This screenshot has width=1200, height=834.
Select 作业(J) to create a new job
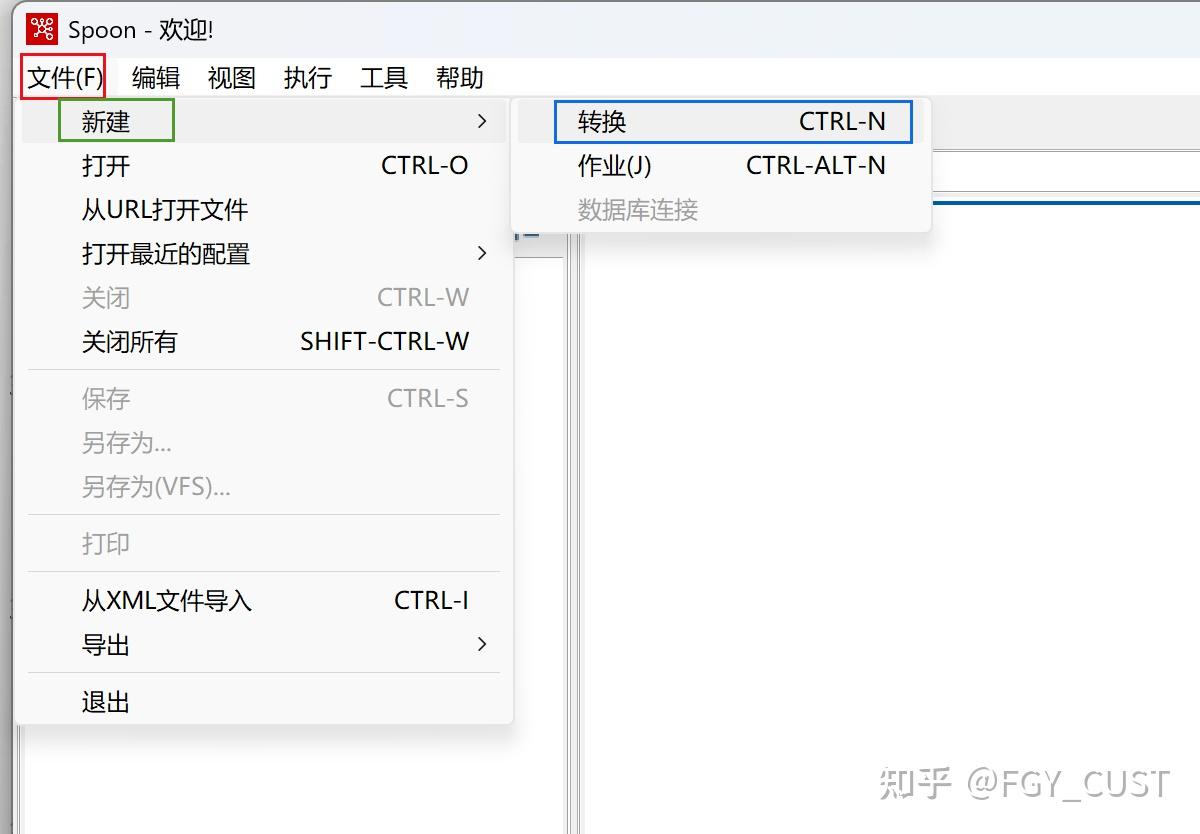tap(614, 165)
